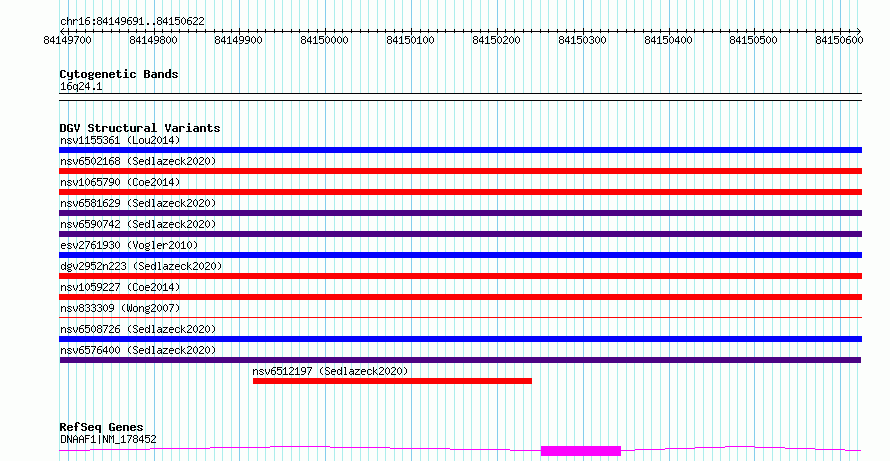890x461 pixels.
Task: Click the dgv2952n223 (Sedlazeck2020) label
Action: point(141,266)
